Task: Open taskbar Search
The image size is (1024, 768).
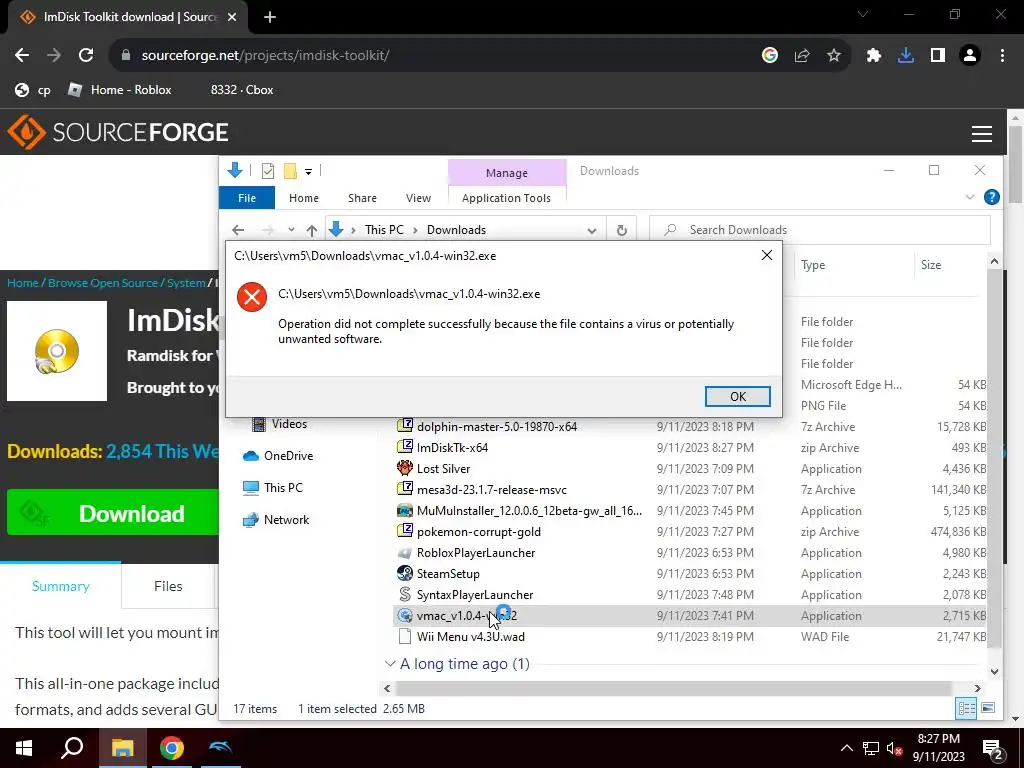Action: click(72, 748)
